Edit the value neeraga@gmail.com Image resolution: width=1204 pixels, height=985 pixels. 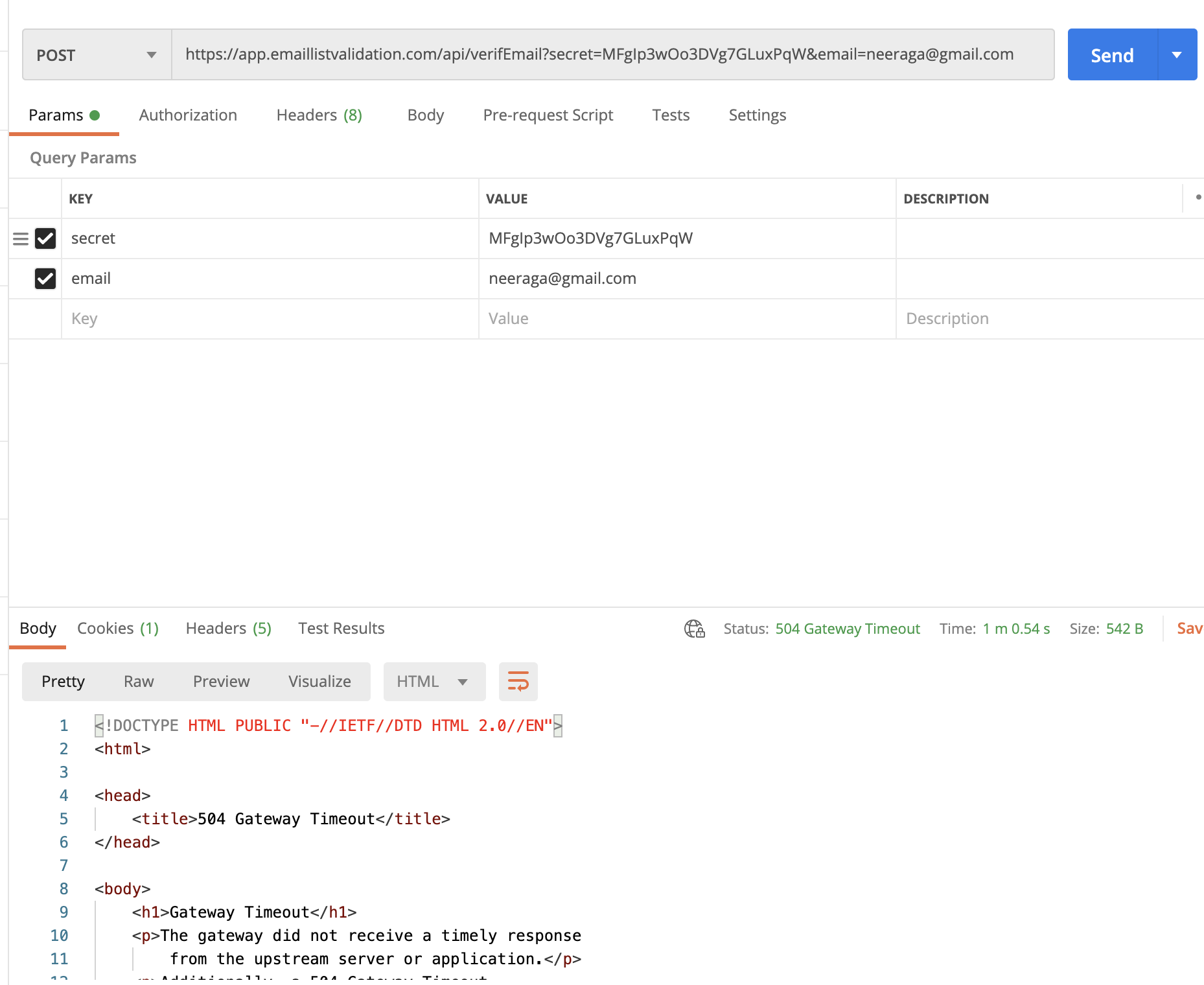(x=688, y=279)
